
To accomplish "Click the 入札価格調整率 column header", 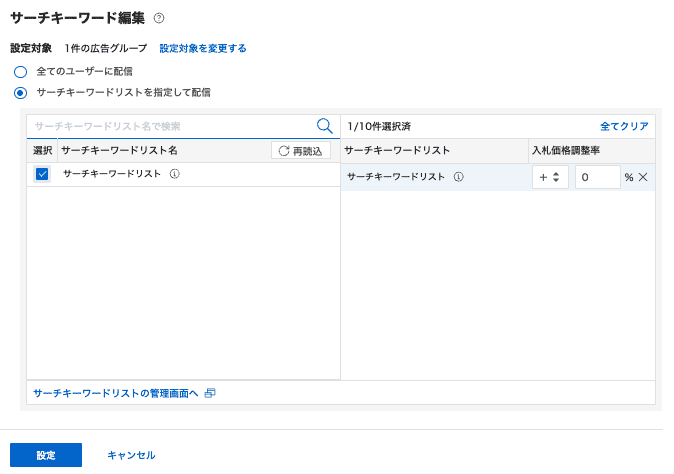I will click(566, 150).
